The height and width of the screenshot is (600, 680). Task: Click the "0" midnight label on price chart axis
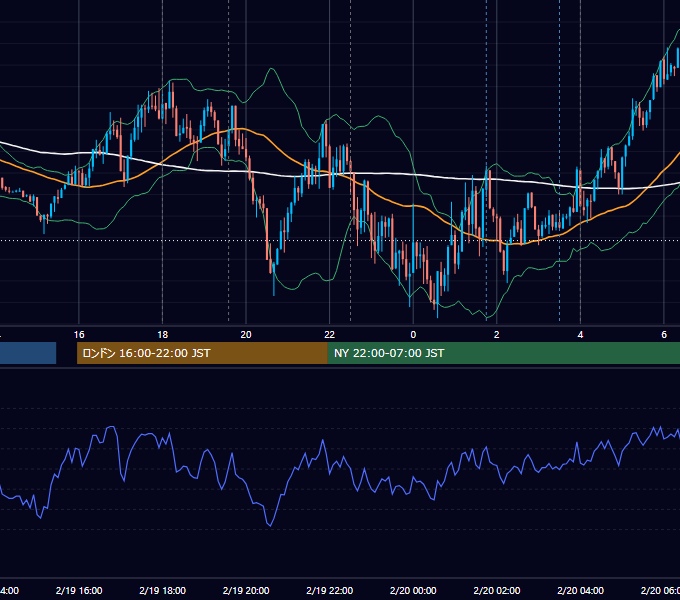pyautogui.click(x=413, y=335)
